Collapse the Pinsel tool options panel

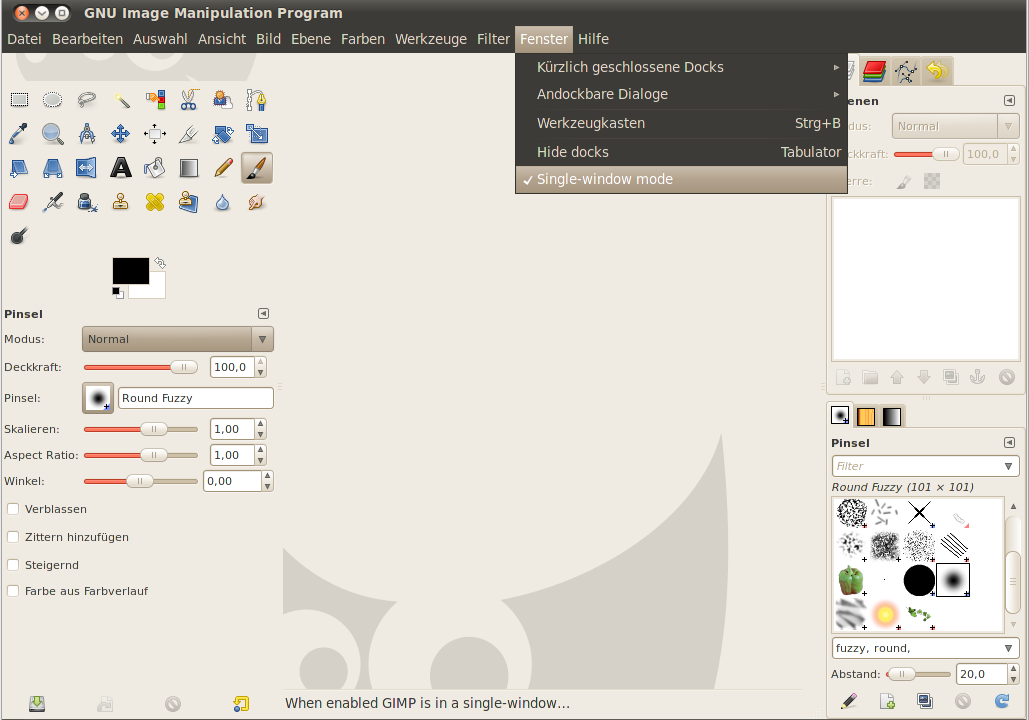tap(263, 313)
